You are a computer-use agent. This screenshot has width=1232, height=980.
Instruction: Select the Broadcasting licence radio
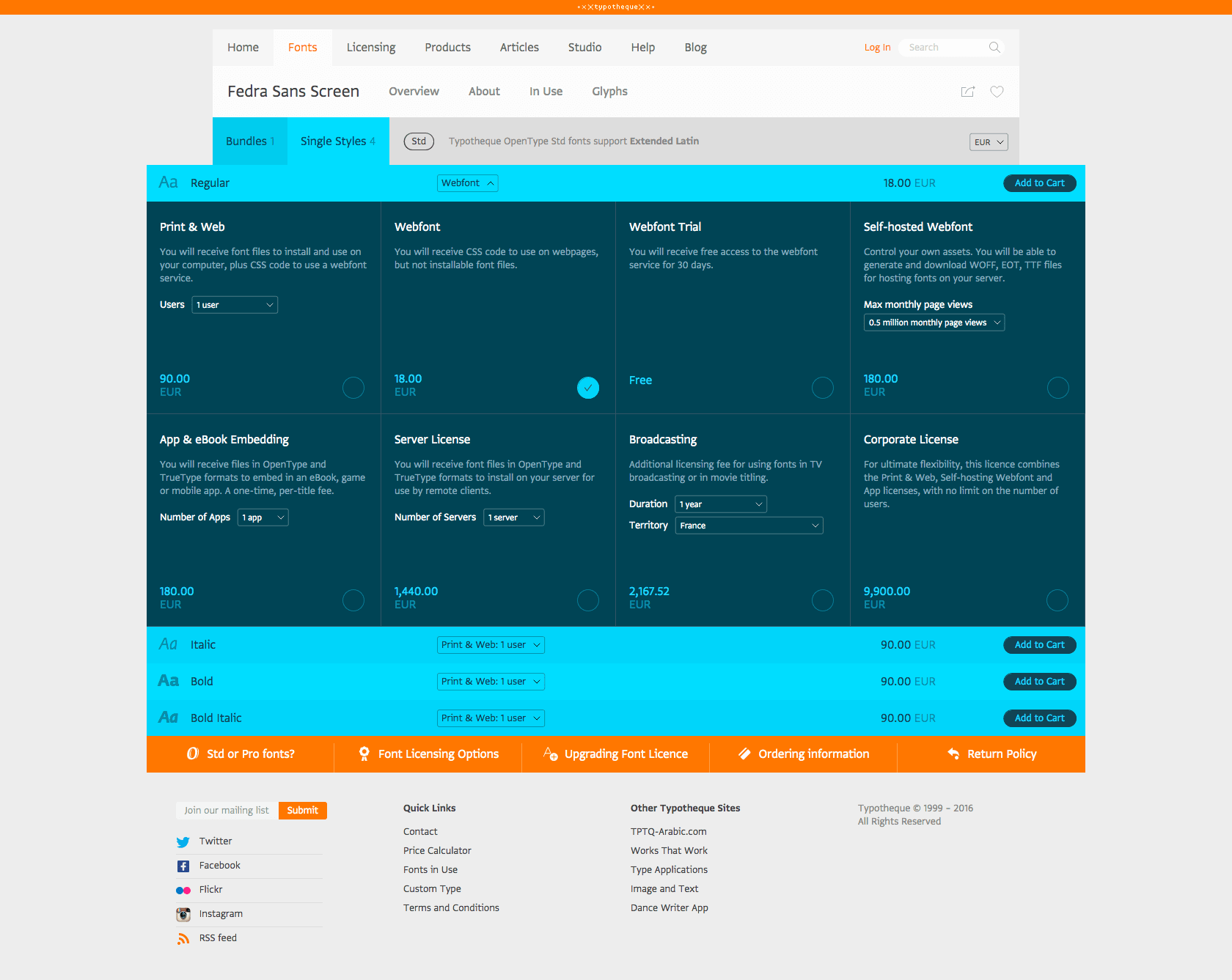823,600
